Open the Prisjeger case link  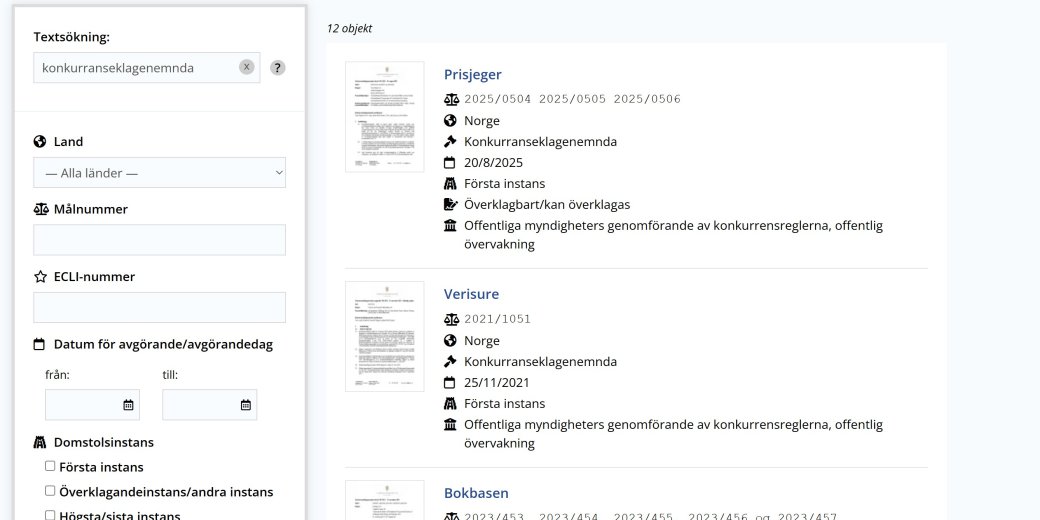[x=472, y=74]
